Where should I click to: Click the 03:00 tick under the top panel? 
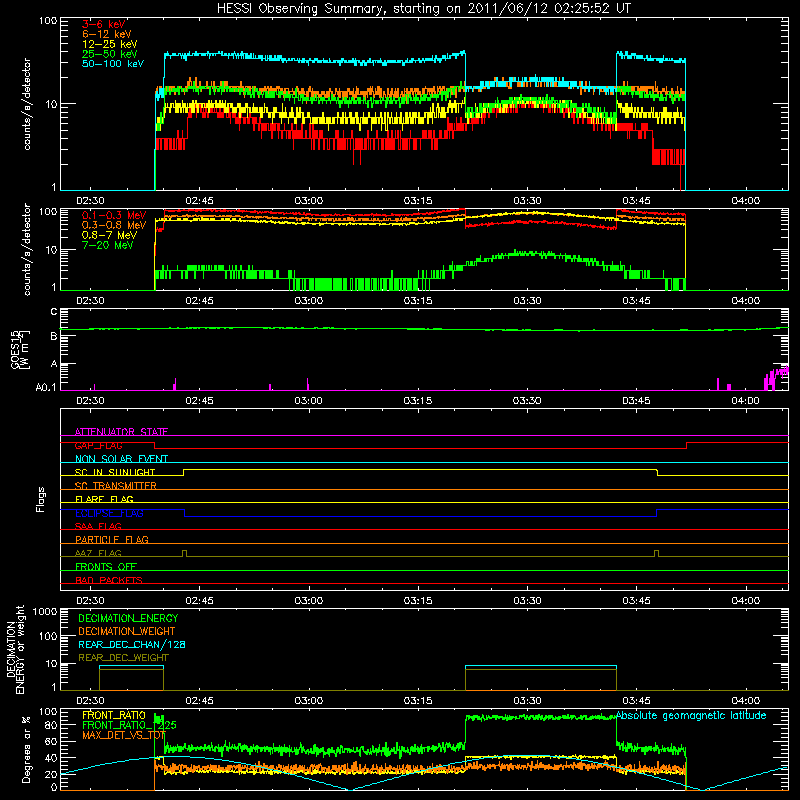[x=308, y=201]
